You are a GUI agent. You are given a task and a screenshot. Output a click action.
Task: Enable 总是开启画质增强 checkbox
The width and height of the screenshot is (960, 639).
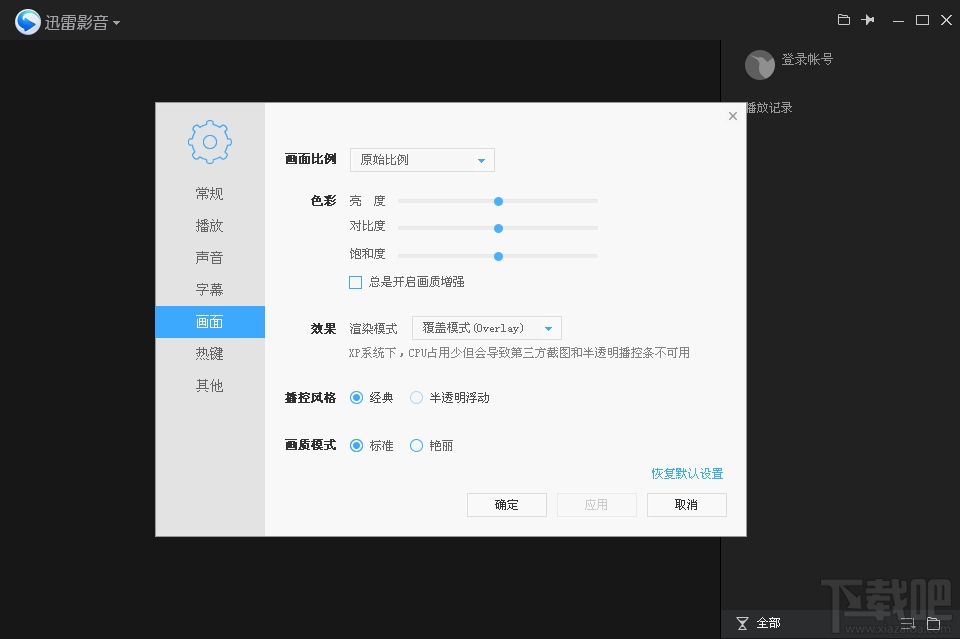point(355,282)
